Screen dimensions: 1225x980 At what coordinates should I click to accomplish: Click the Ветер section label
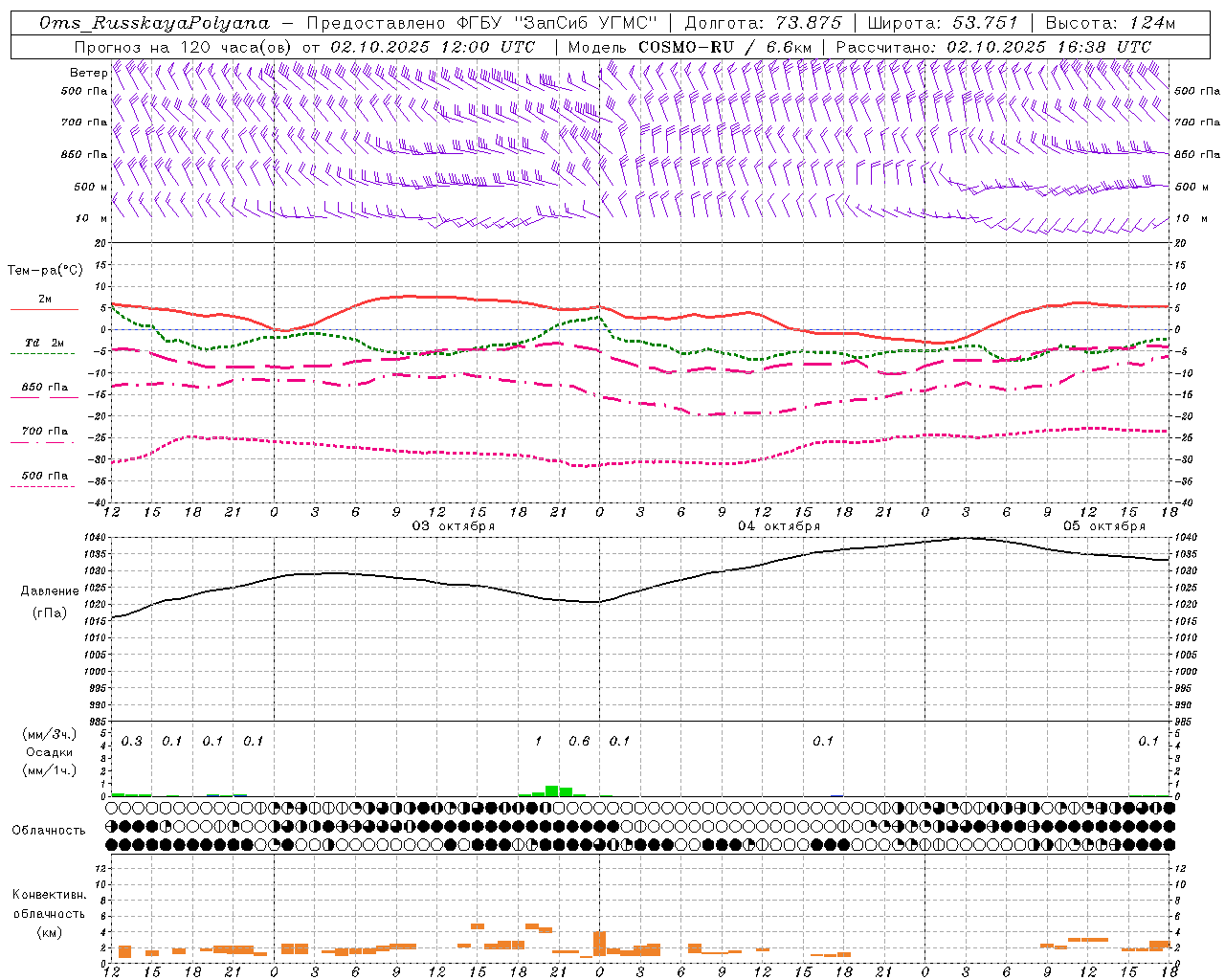point(88,73)
